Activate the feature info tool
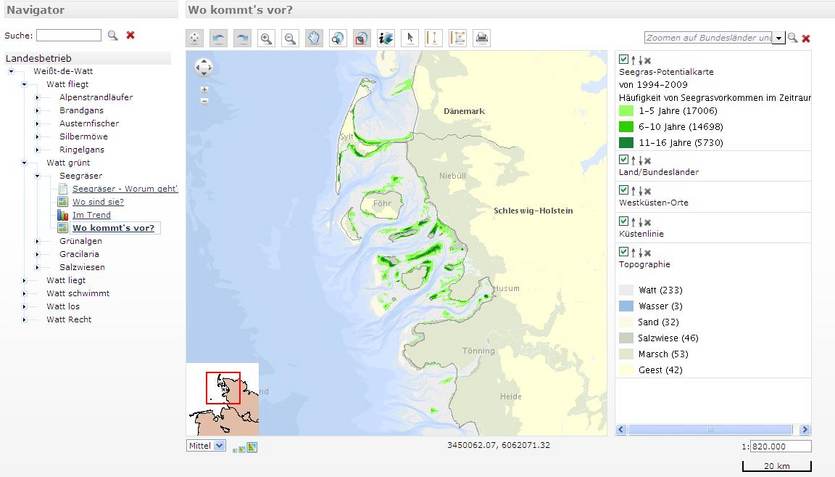This screenshot has width=835, height=477. click(x=386, y=38)
